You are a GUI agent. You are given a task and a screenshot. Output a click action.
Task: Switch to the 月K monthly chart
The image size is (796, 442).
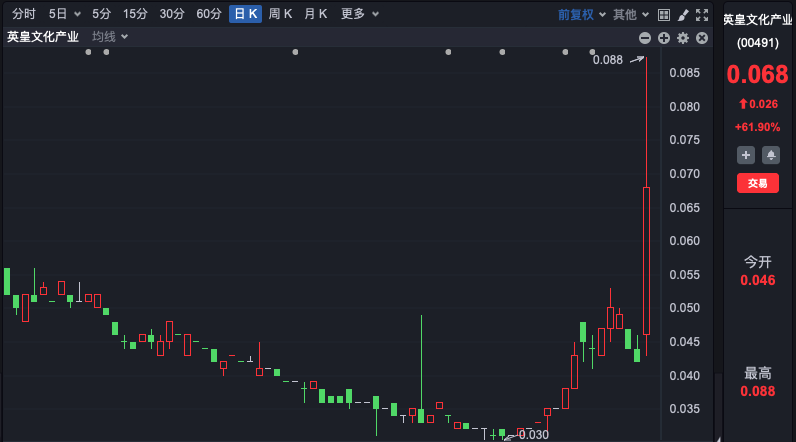coord(316,14)
